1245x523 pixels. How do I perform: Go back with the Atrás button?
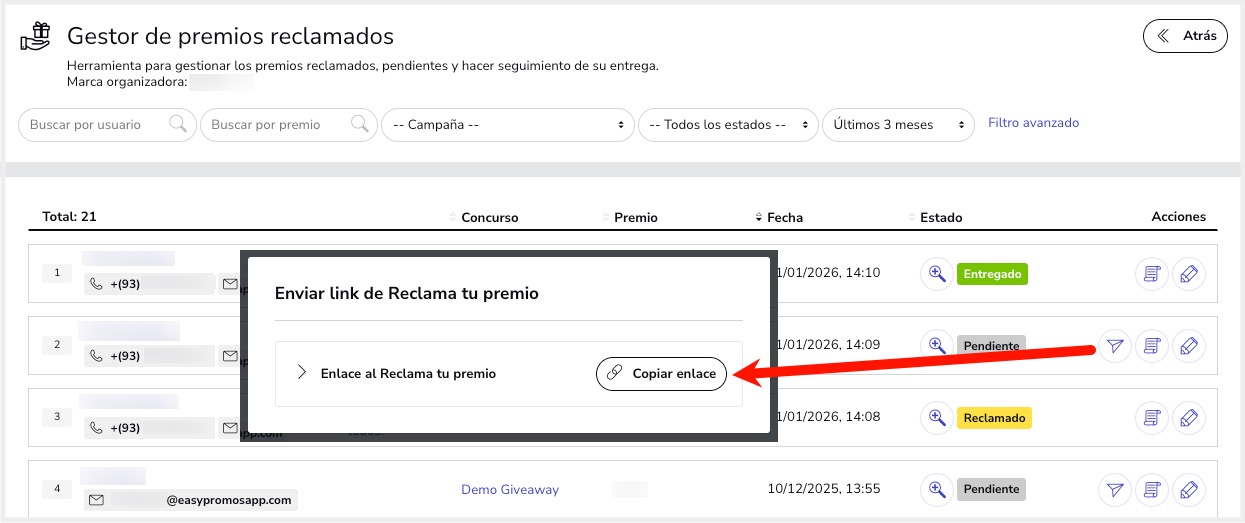point(1185,36)
